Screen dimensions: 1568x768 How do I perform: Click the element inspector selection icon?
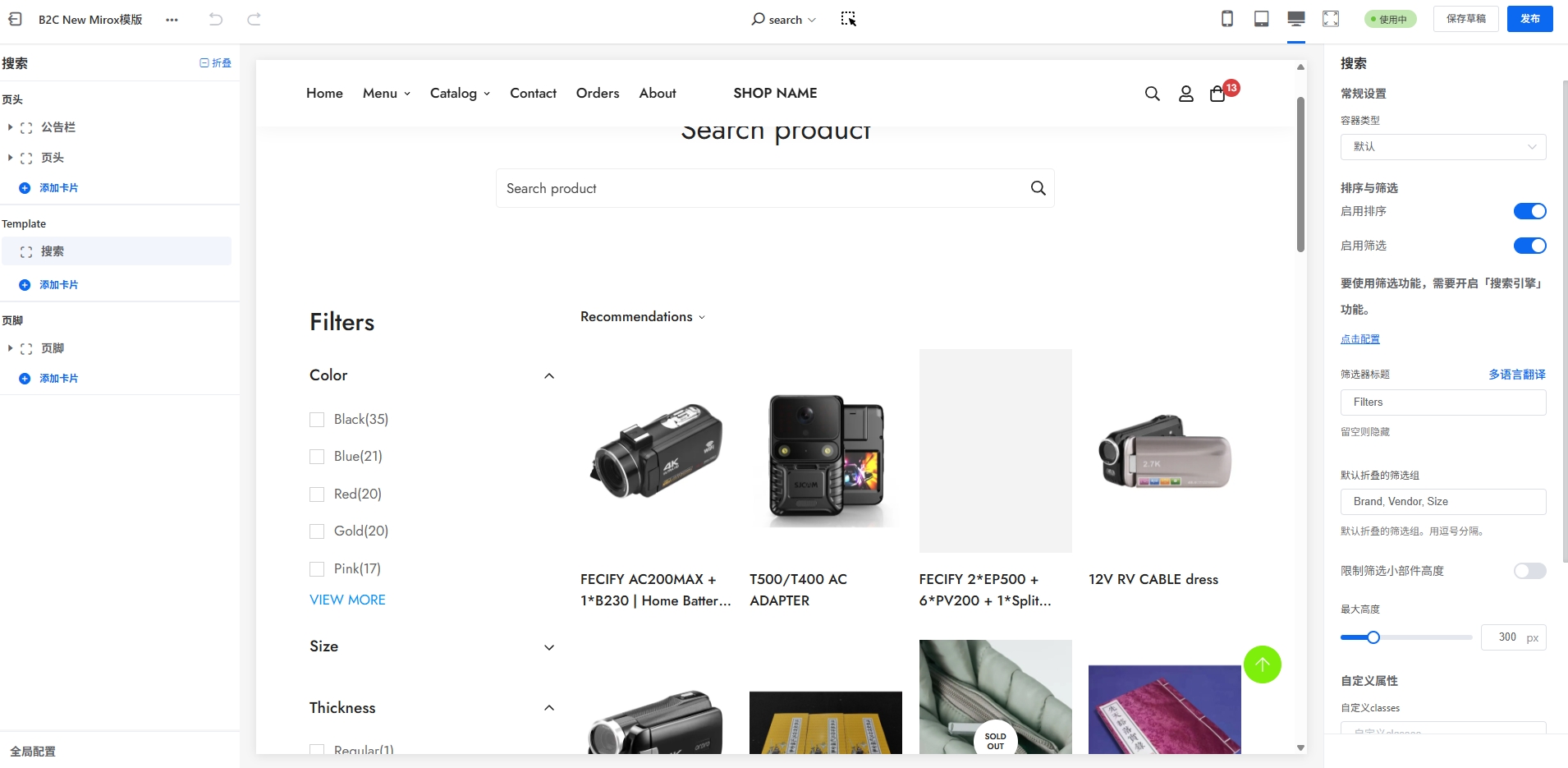point(848,19)
